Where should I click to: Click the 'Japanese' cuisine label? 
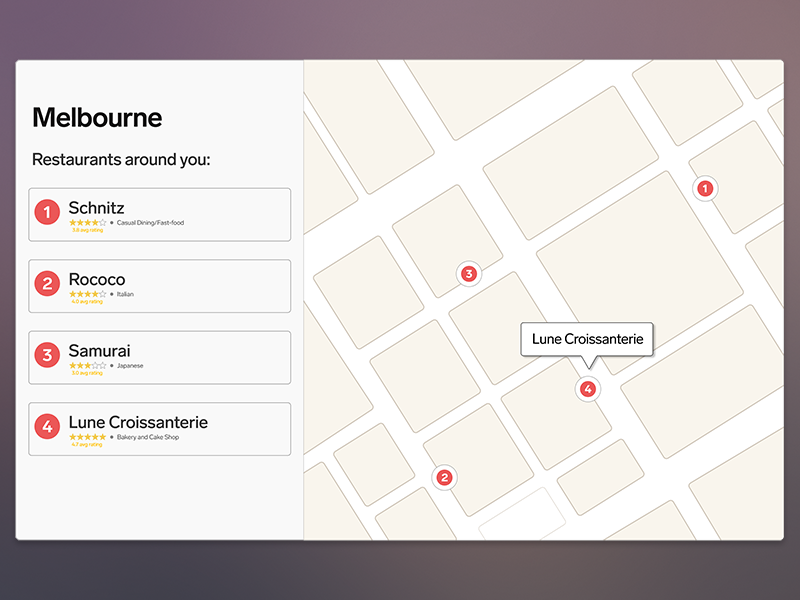(x=130, y=365)
